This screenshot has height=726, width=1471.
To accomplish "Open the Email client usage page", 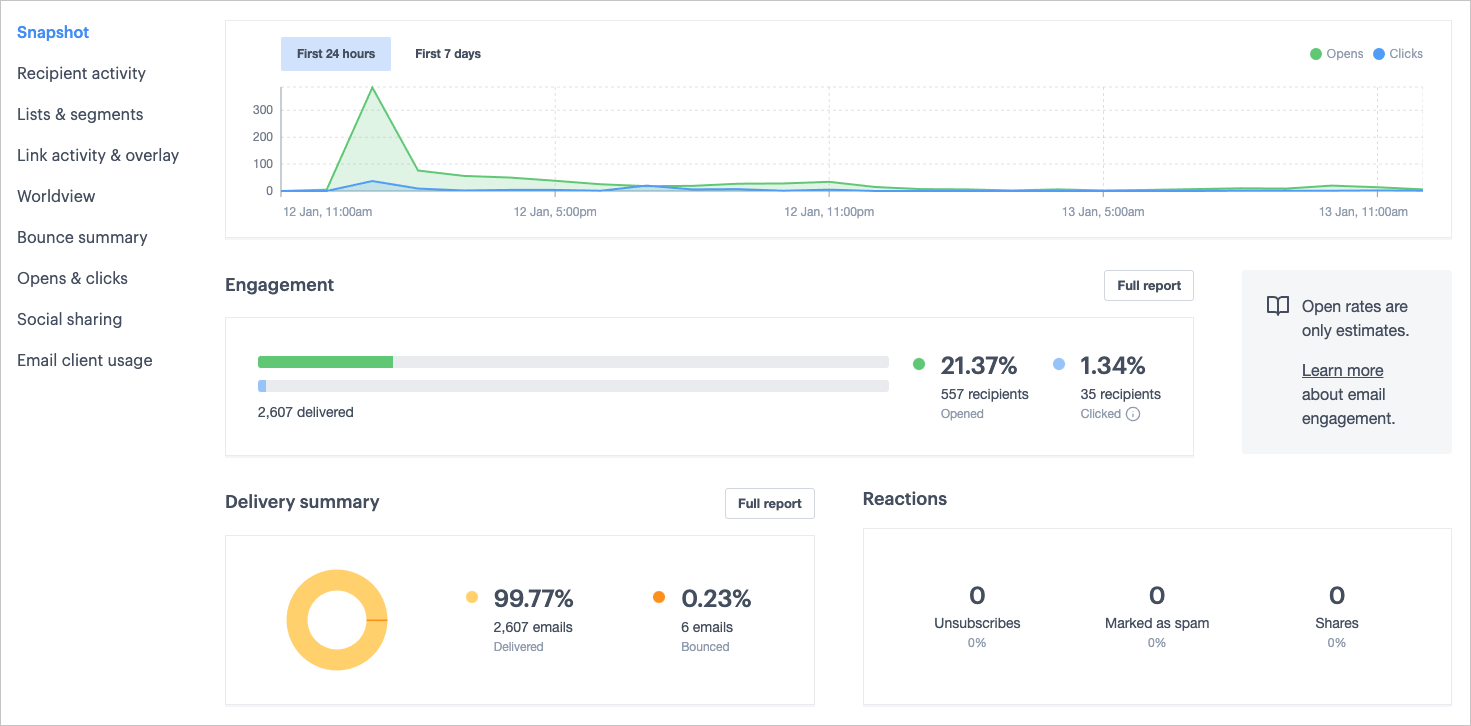I will [84, 360].
